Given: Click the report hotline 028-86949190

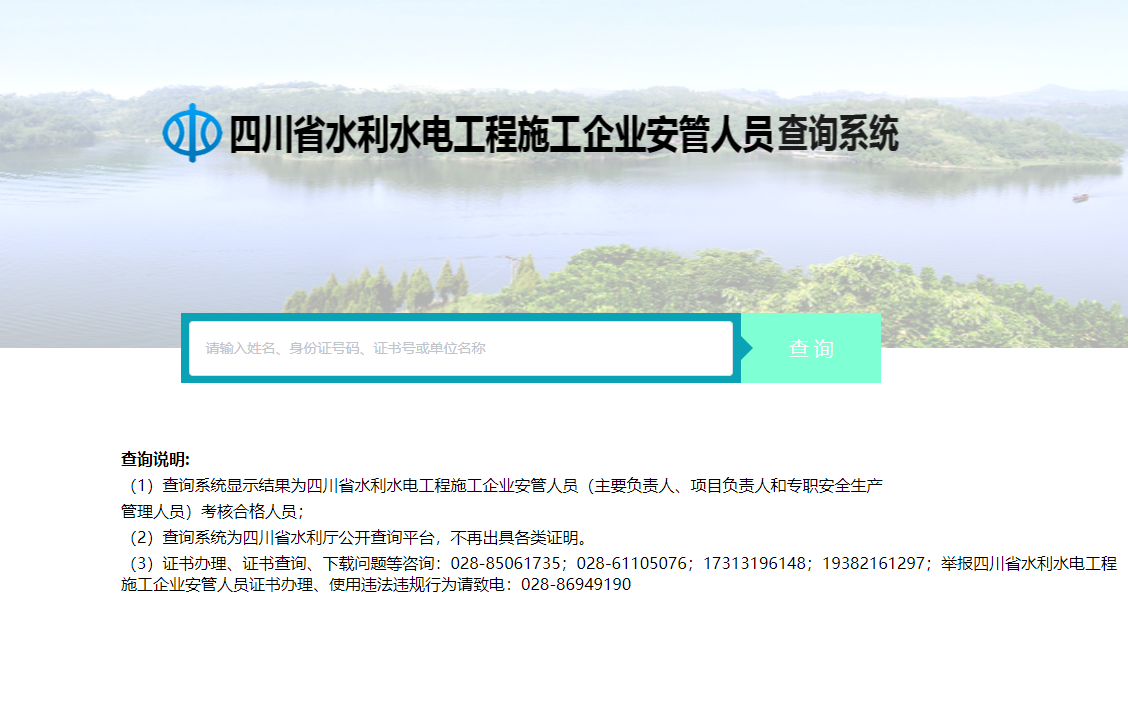Looking at the screenshot, I should pyautogui.click(x=576, y=585).
